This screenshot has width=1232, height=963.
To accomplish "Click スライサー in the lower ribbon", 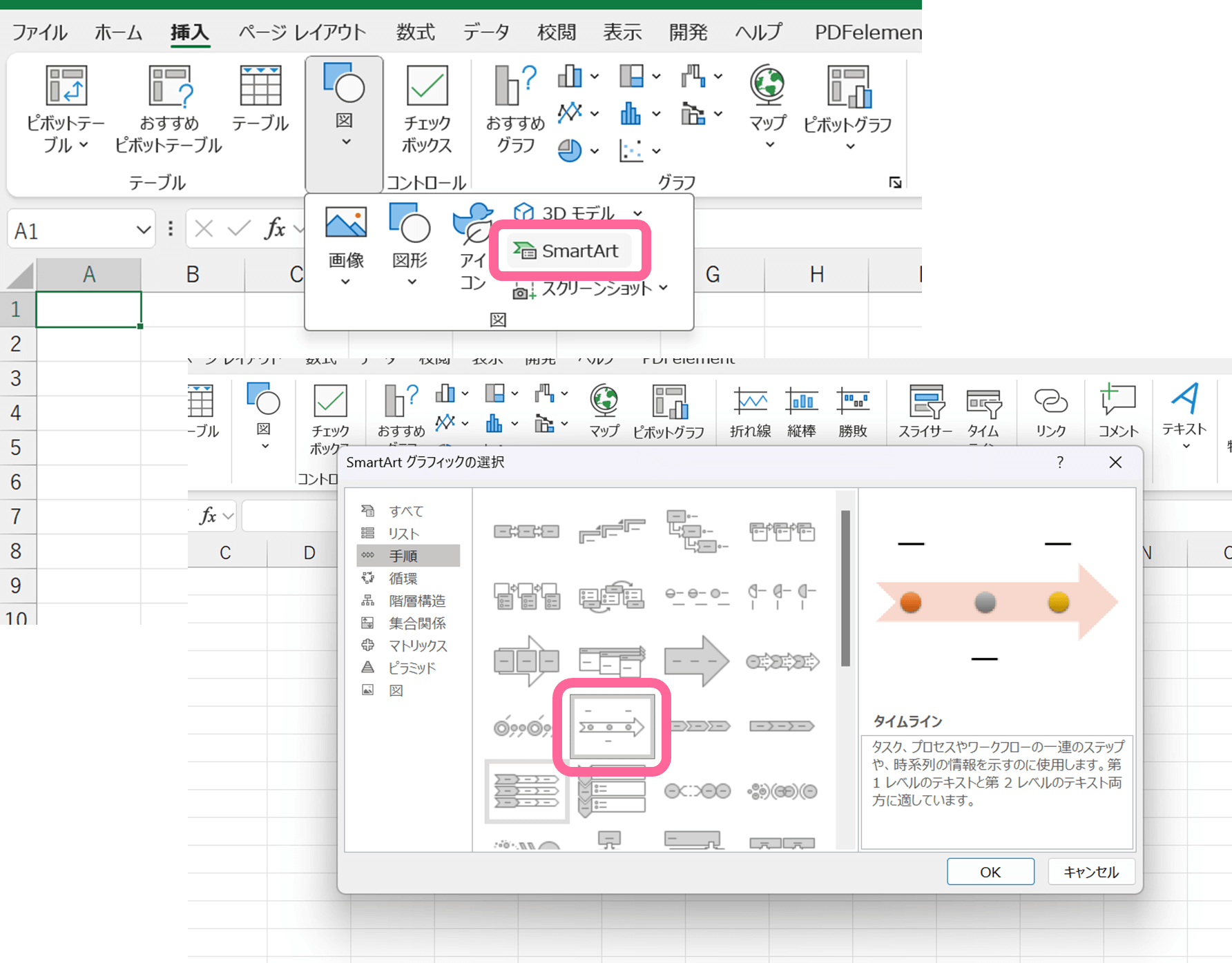I will [925, 411].
